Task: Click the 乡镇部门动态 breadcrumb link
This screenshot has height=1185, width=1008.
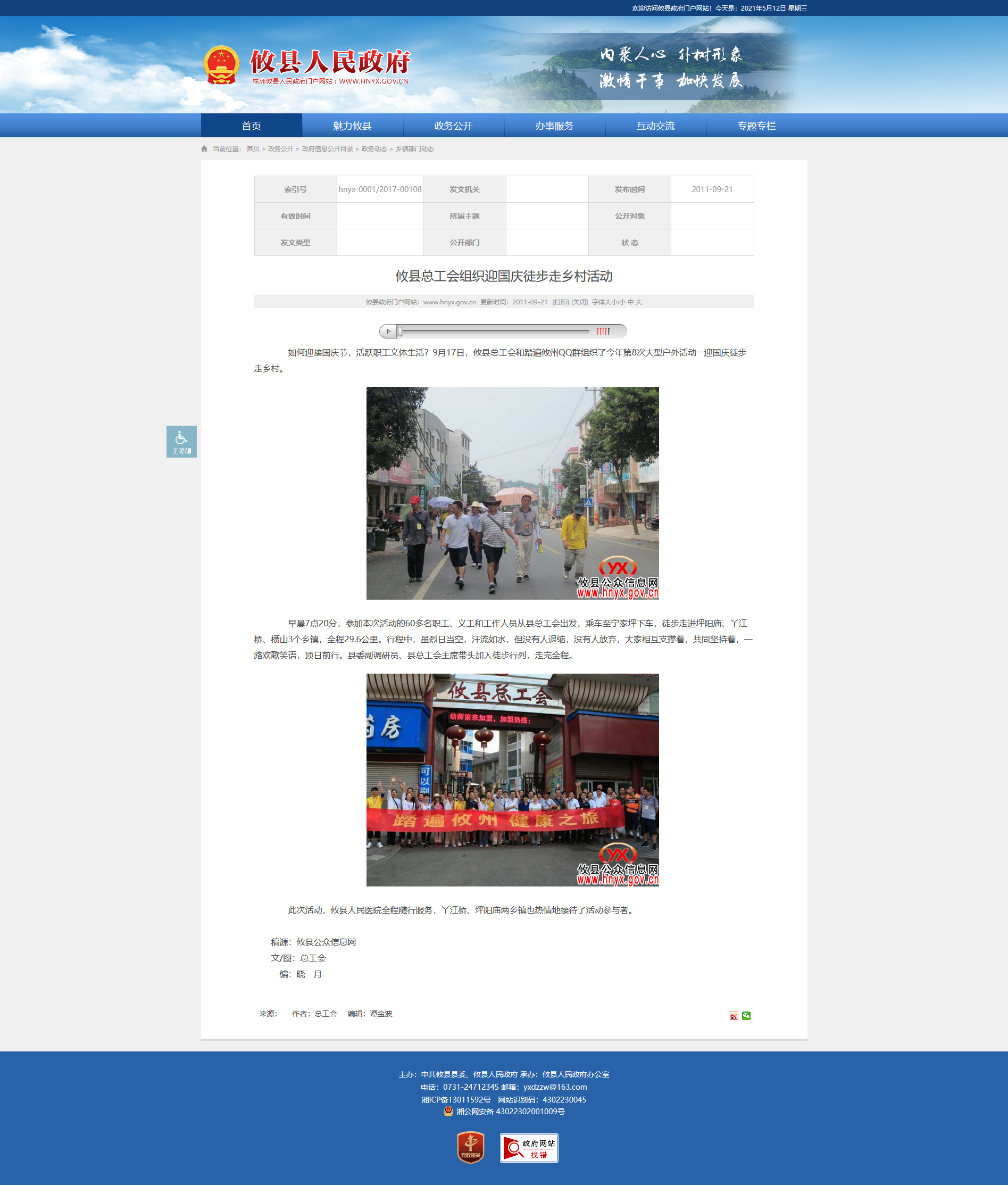Action: 415,148
